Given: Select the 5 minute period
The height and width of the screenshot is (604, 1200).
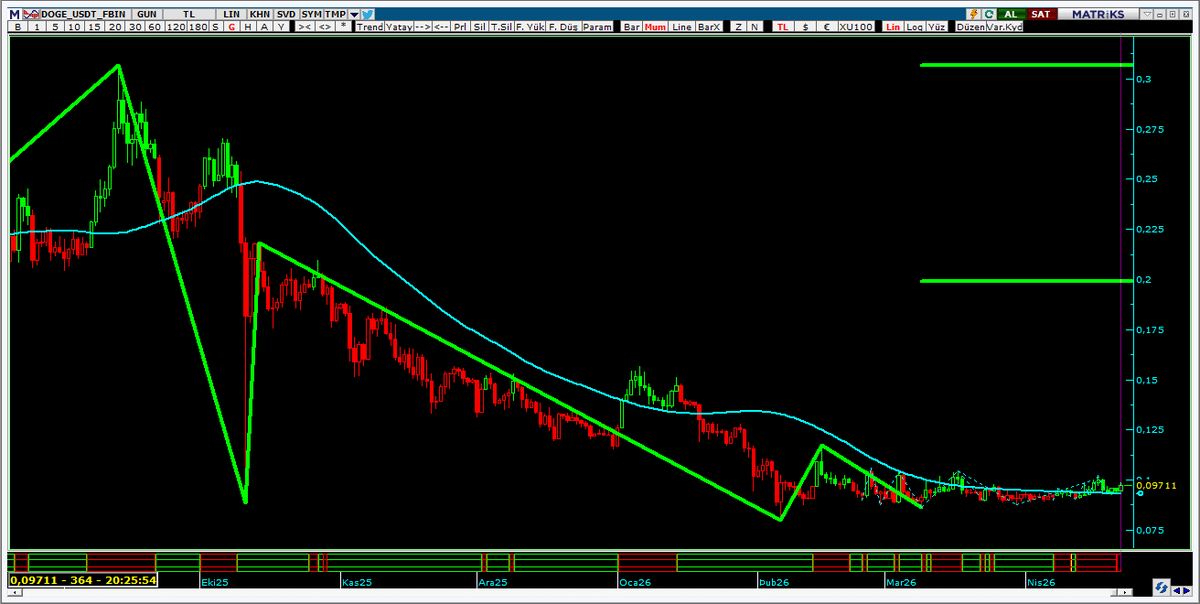Looking at the screenshot, I should pyautogui.click(x=55, y=27).
